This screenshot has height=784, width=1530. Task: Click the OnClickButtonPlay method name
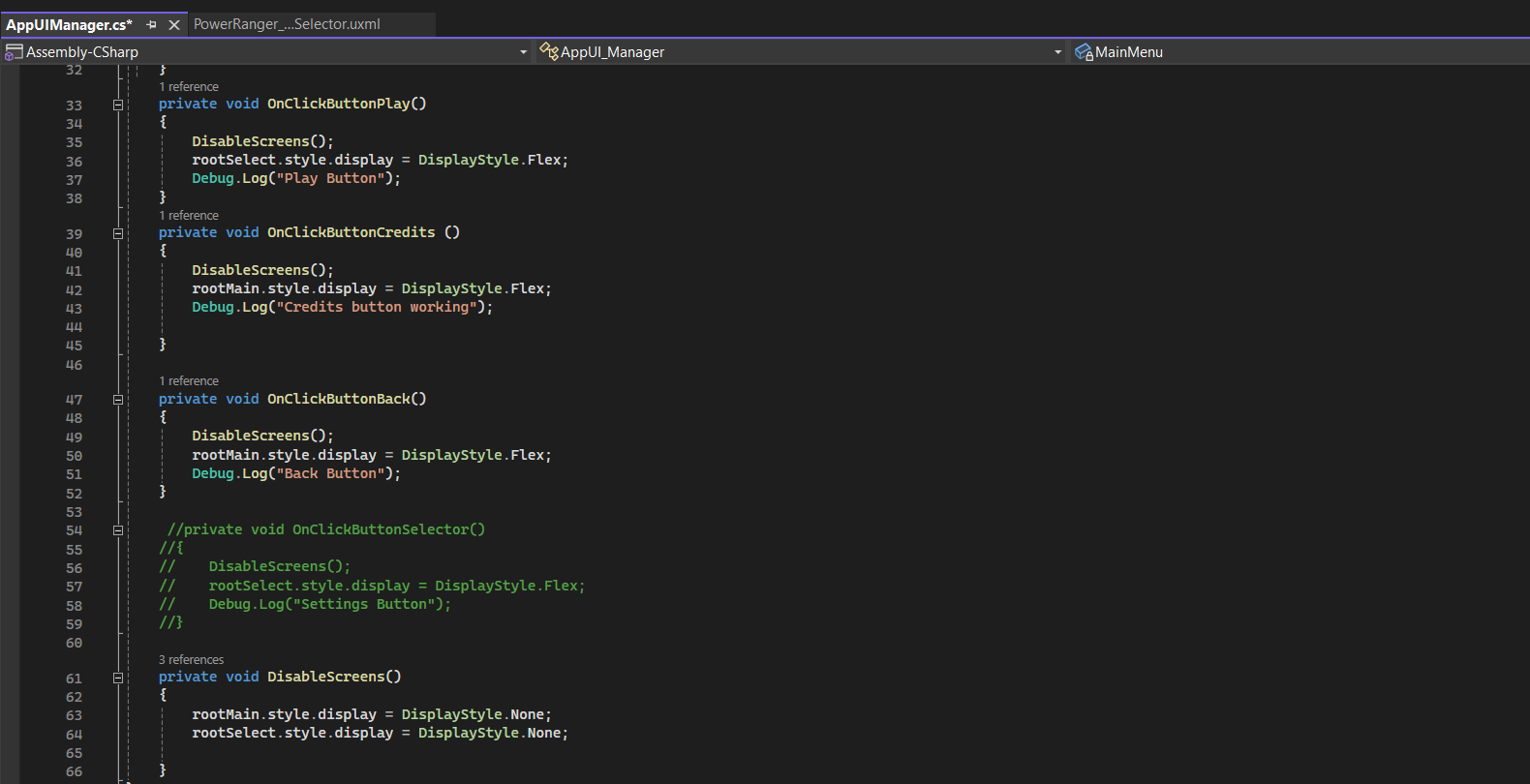click(338, 104)
